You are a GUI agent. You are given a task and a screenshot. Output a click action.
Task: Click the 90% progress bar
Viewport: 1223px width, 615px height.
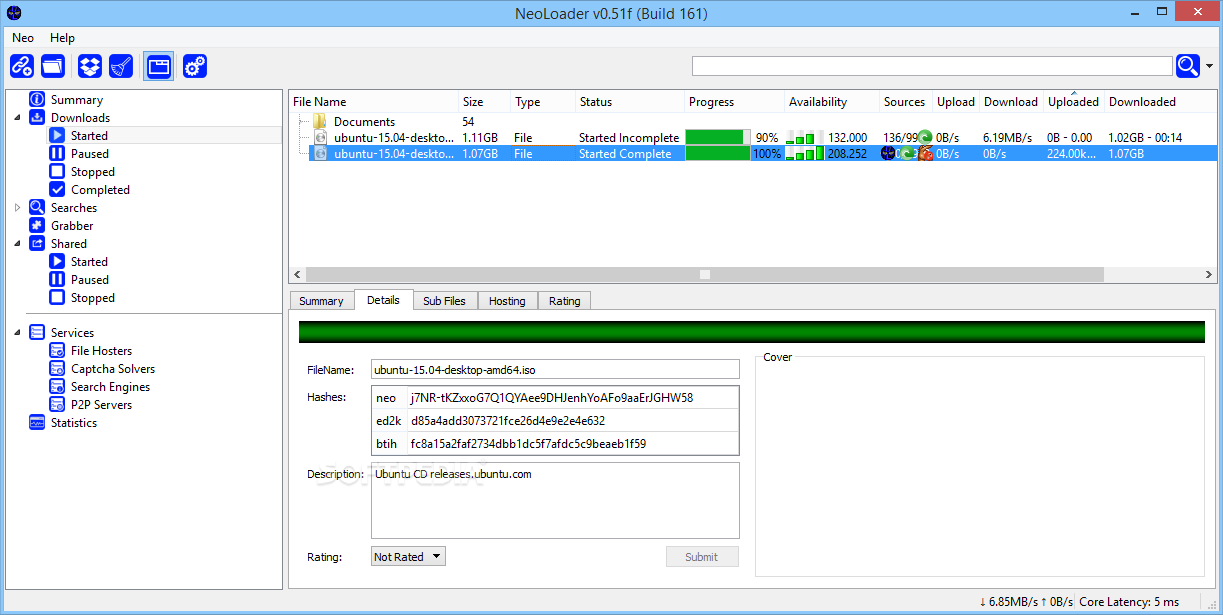[x=718, y=138]
